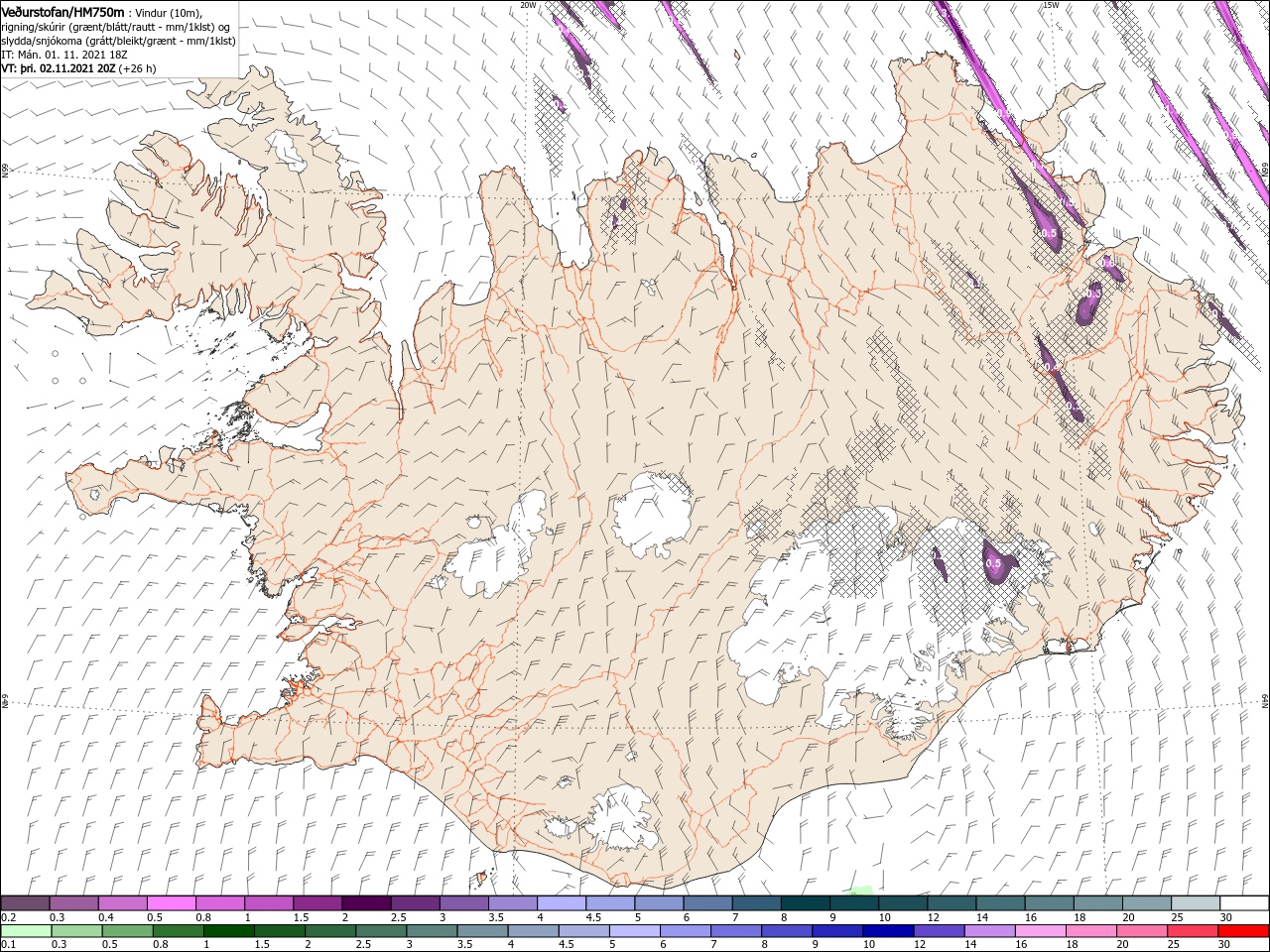Select the 64N latitude label on the right edge
The image size is (1270, 952).
pyautogui.click(x=1265, y=699)
